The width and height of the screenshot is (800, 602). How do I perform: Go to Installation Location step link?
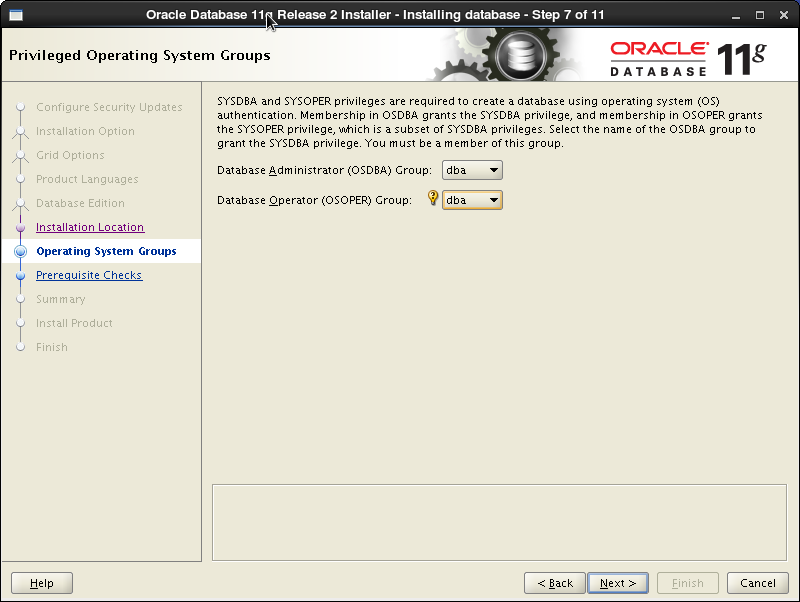tap(90, 227)
